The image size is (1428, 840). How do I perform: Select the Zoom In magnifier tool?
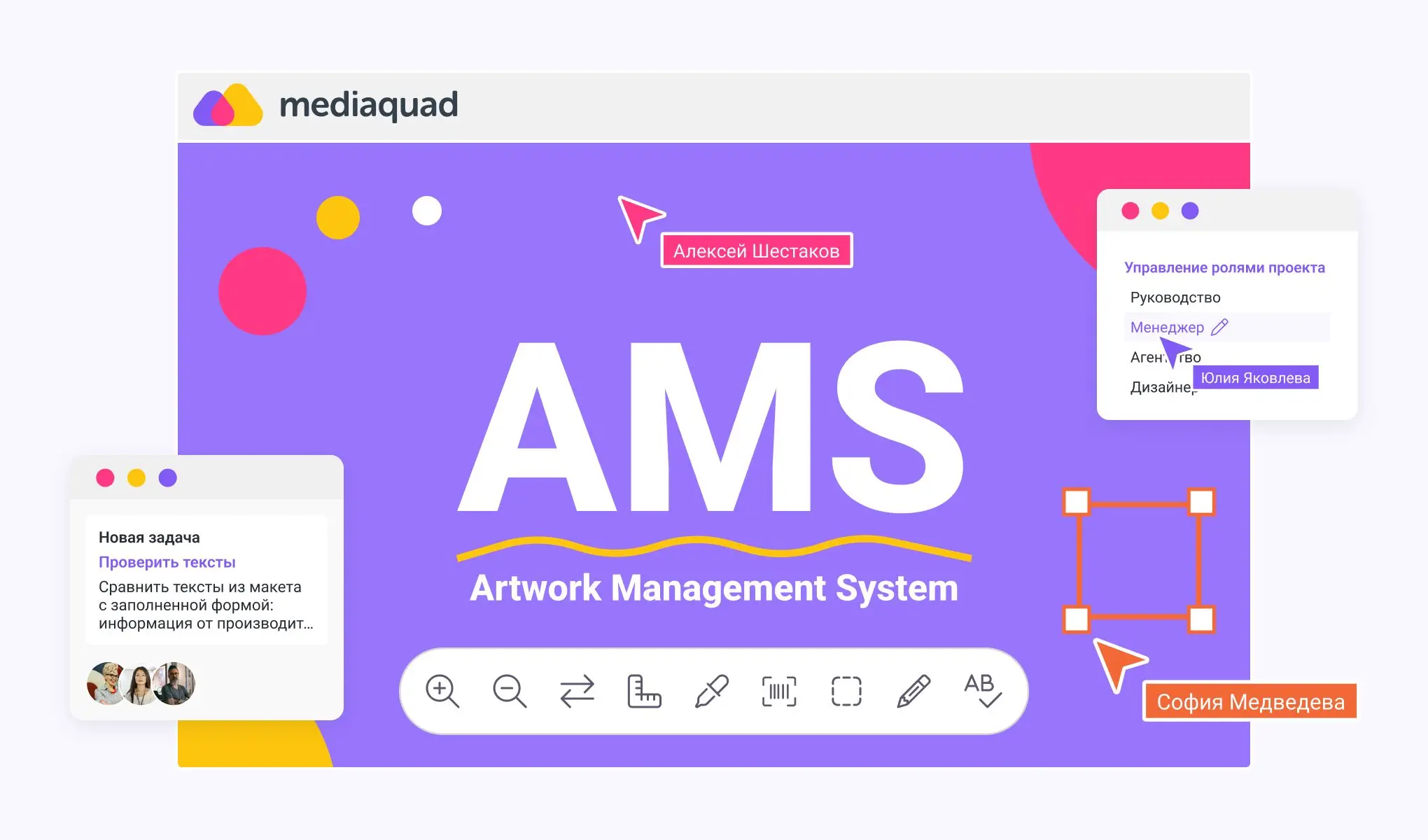442,692
